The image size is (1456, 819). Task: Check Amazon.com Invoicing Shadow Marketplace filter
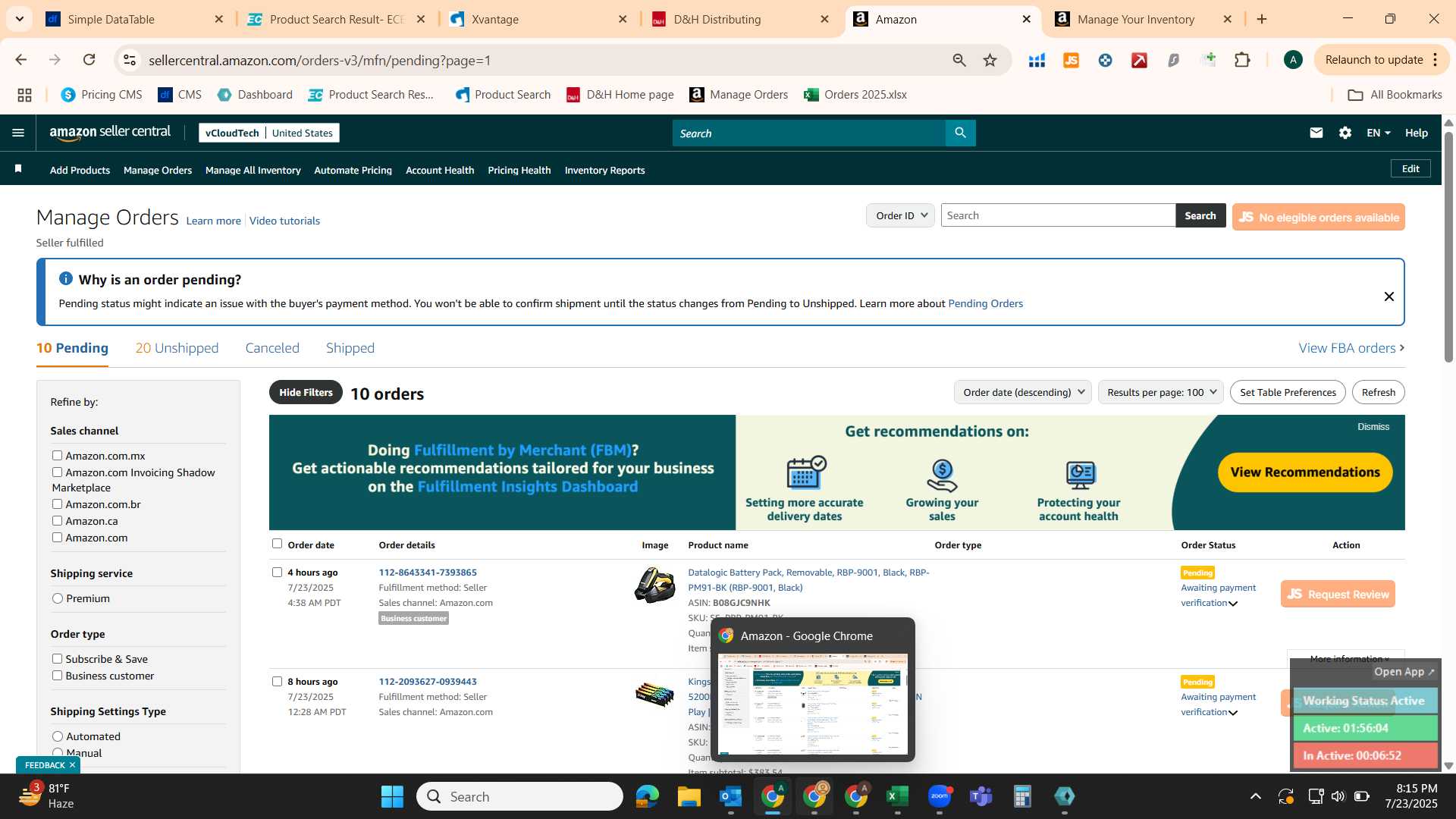[57, 472]
